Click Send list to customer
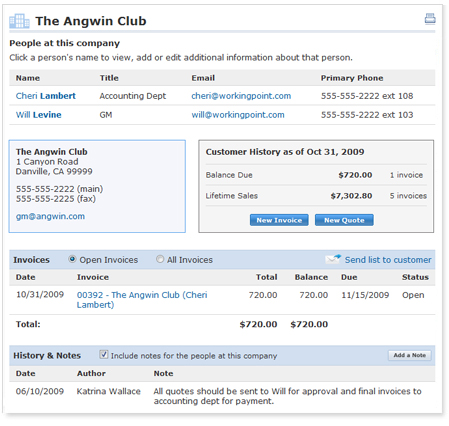 point(388,260)
